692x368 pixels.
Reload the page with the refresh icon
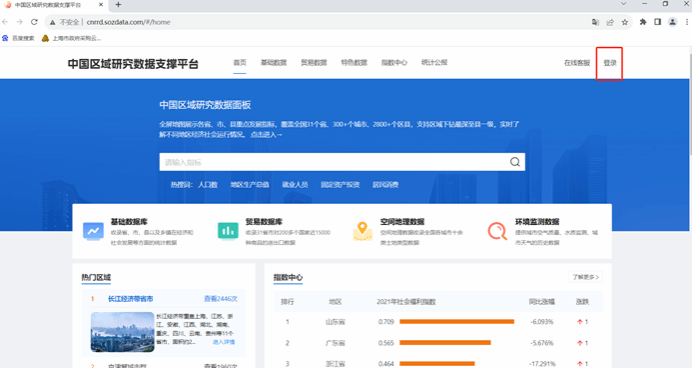point(34,22)
